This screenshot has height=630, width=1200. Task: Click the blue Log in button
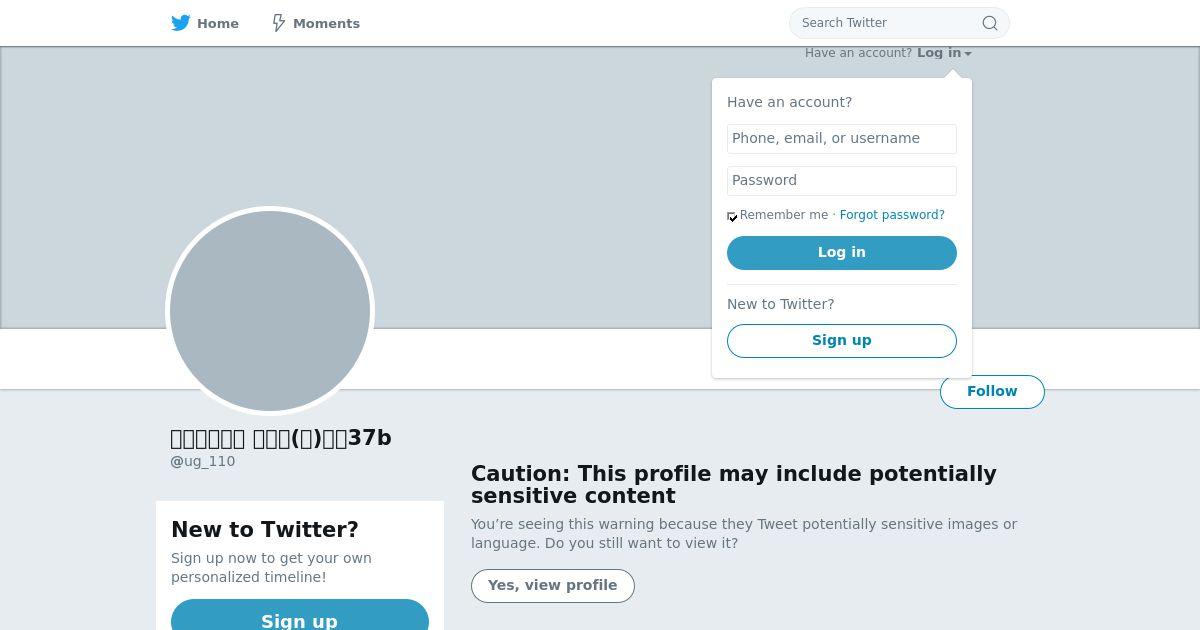[842, 253]
